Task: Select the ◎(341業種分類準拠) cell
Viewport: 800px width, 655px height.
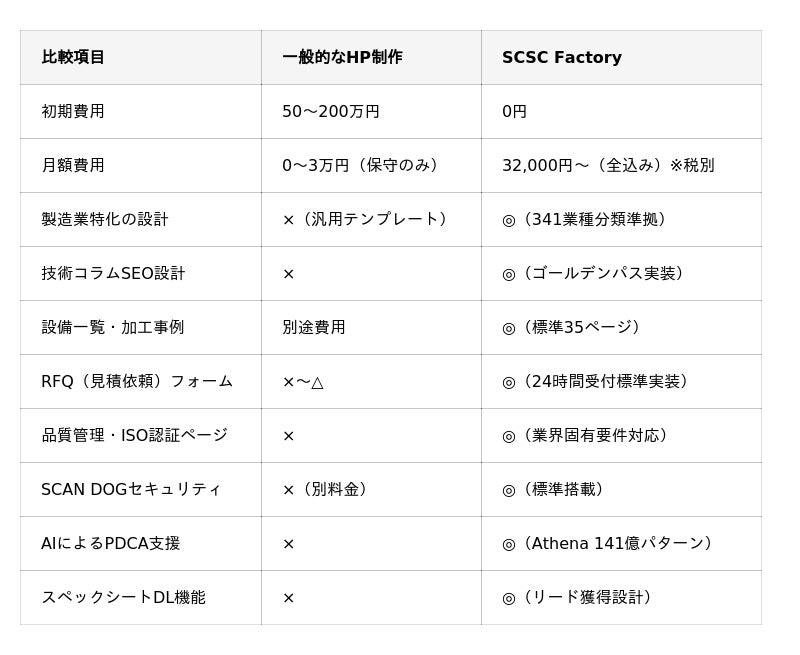Action: [x=587, y=219]
